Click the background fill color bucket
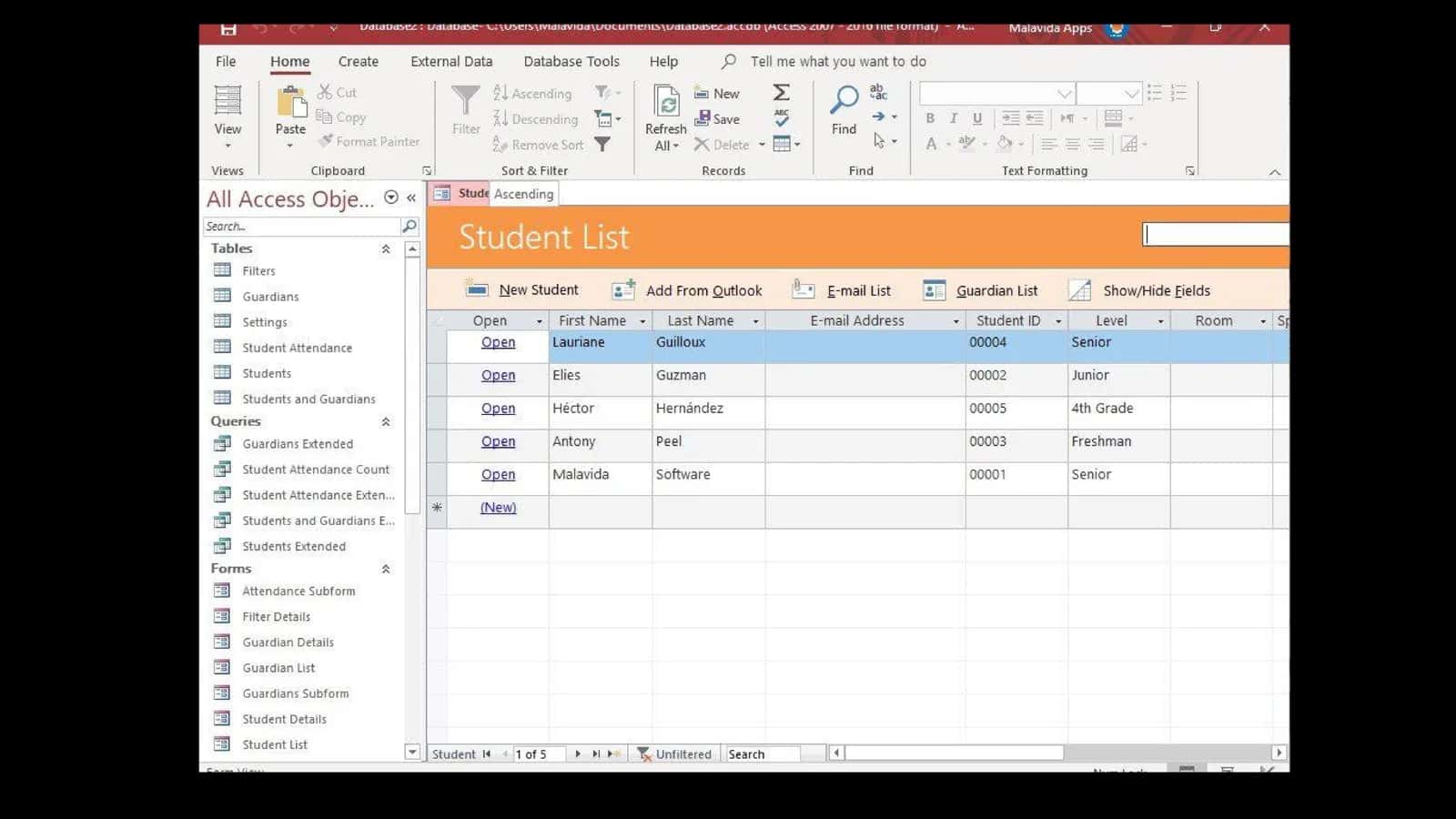This screenshot has width=1456, height=819. (1005, 144)
